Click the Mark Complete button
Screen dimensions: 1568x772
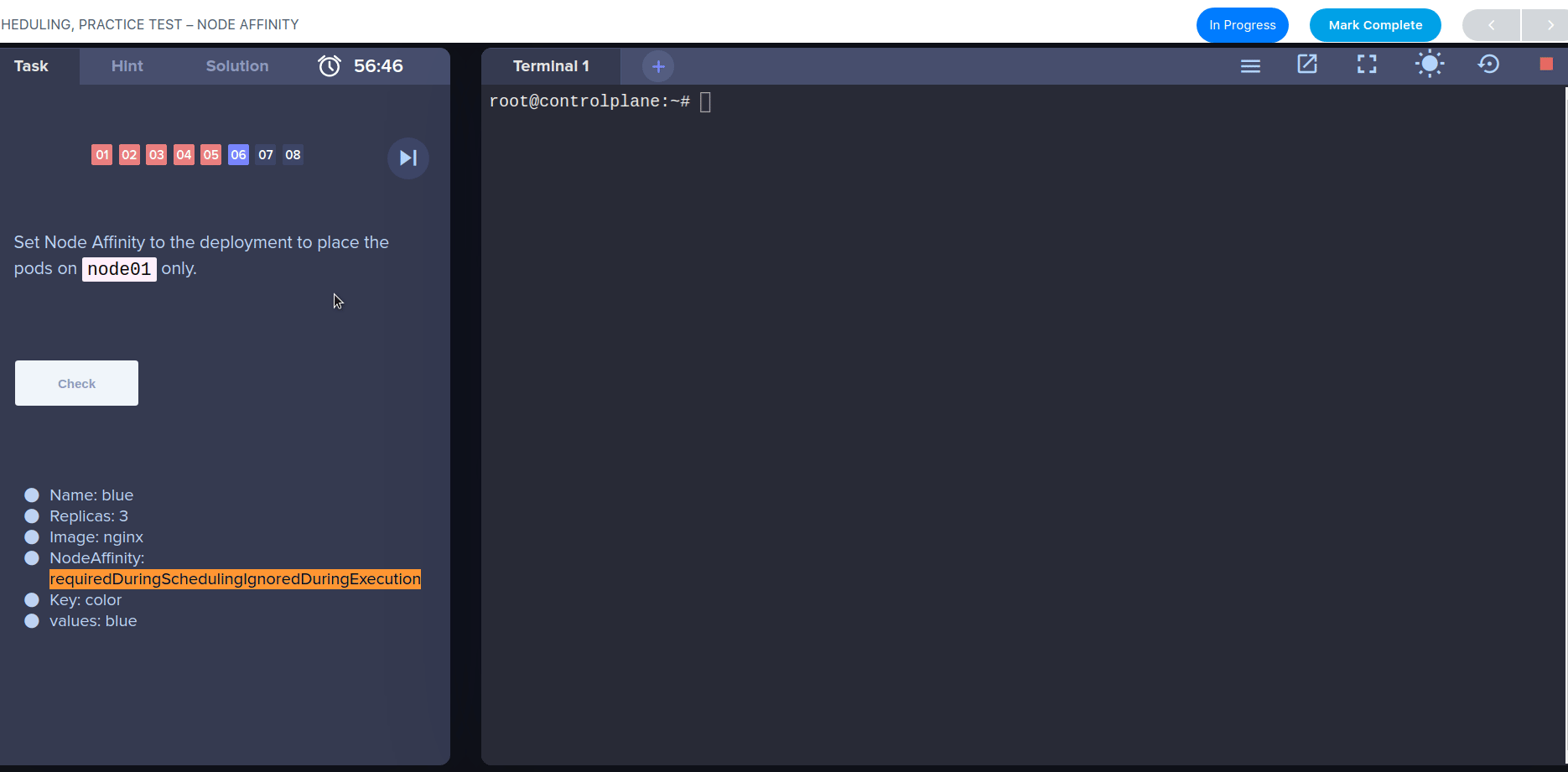tap(1375, 25)
